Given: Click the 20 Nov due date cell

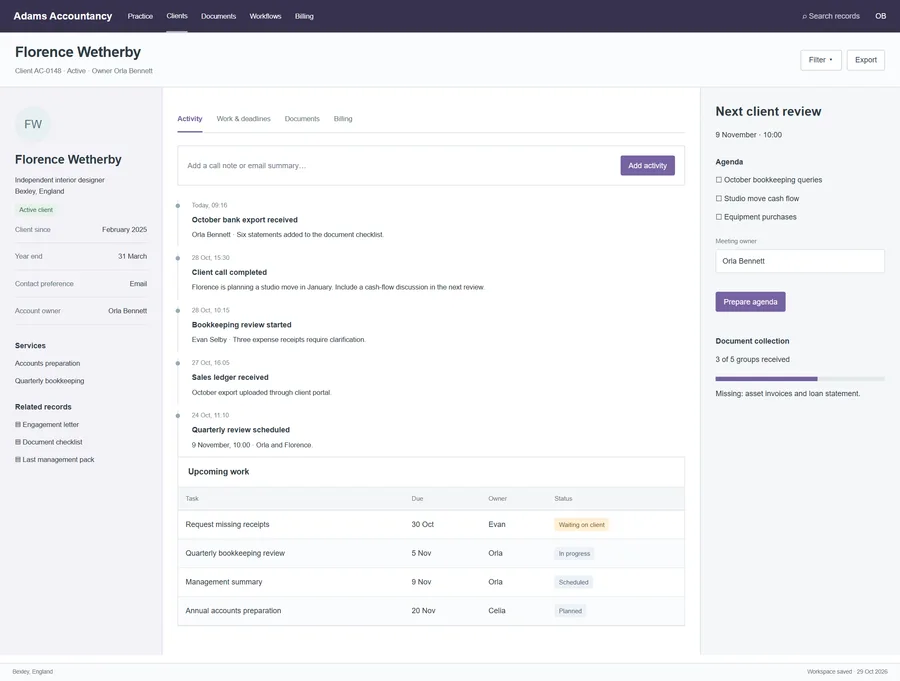Looking at the screenshot, I should click(423, 610).
